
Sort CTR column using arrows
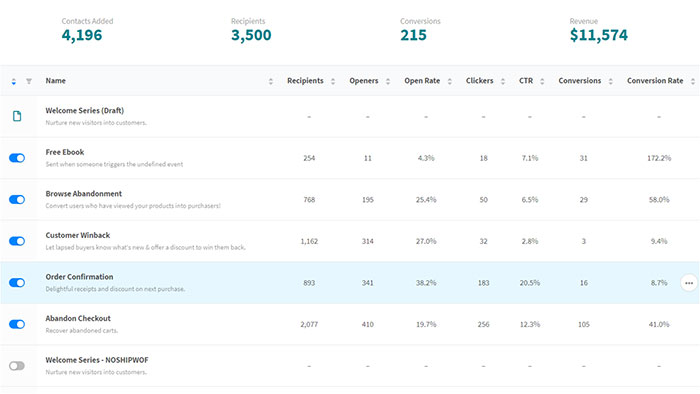coord(542,81)
